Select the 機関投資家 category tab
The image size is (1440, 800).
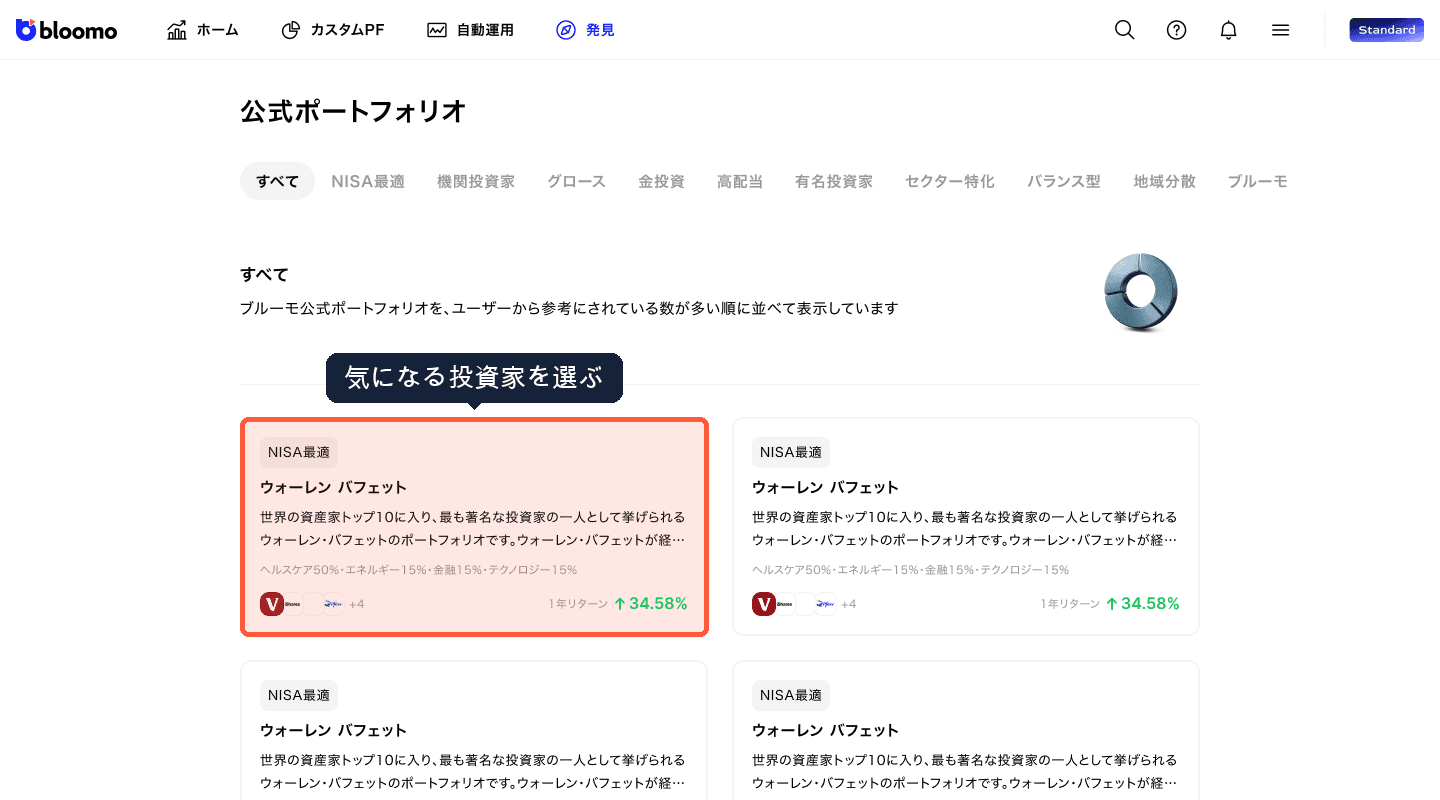pyautogui.click(x=476, y=181)
